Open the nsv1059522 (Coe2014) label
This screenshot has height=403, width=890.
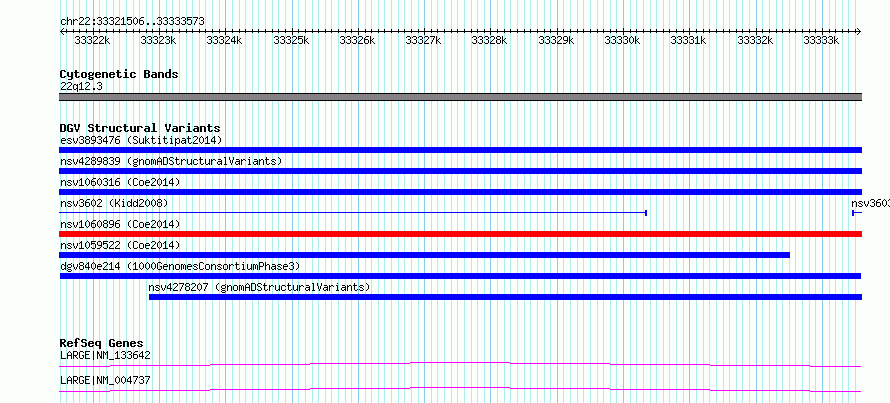(x=120, y=245)
